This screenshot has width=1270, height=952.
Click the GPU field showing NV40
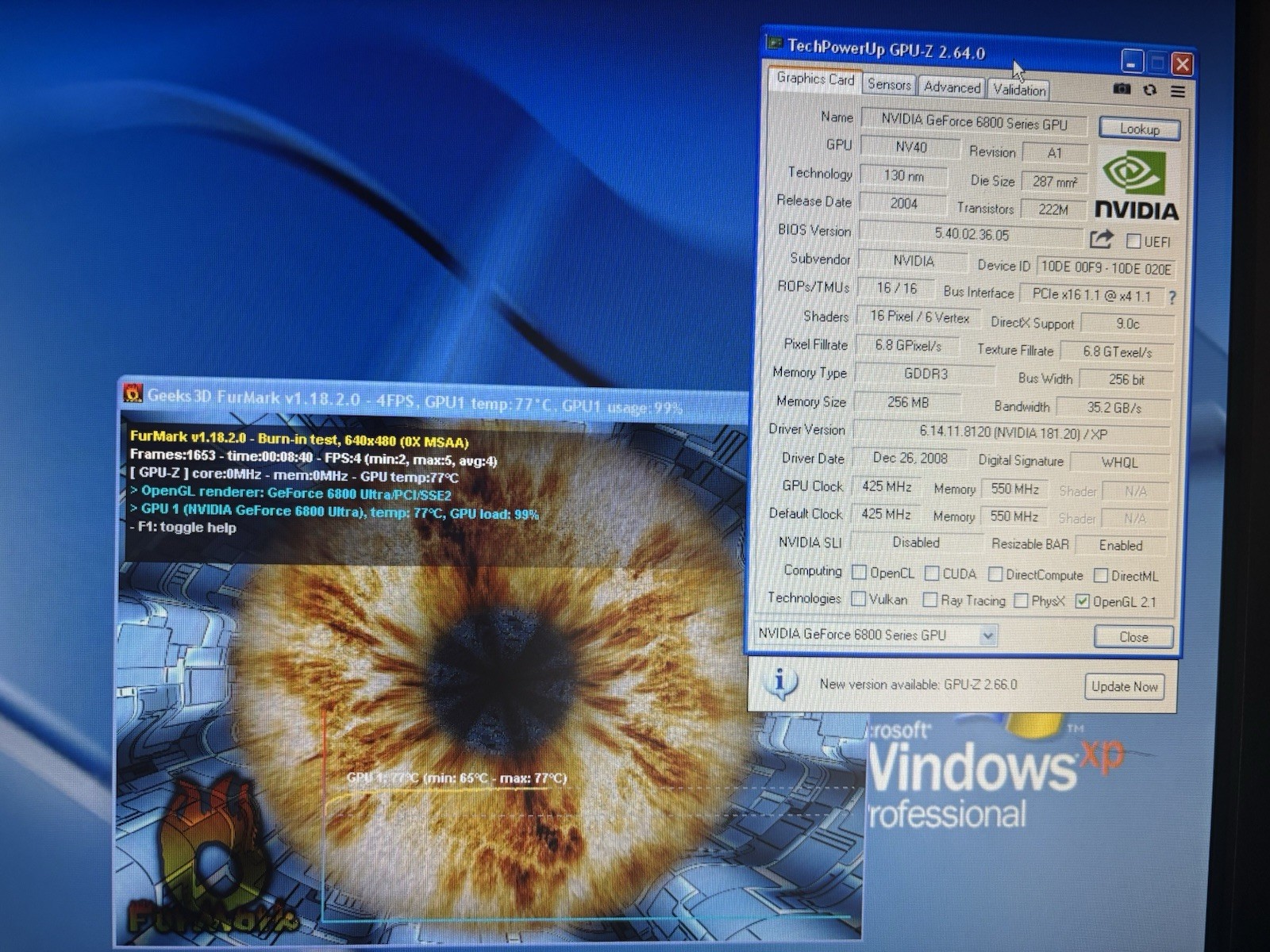click(x=910, y=147)
